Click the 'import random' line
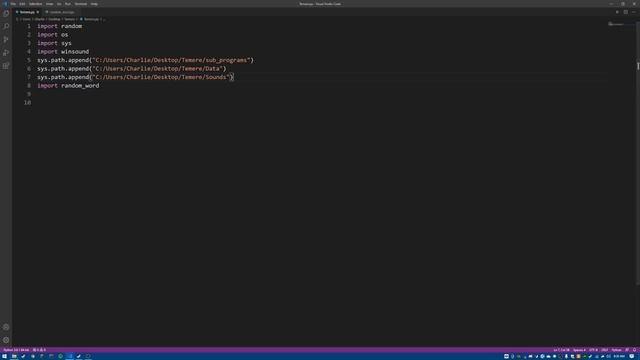This screenshot has height=360, width=640. point(60,26)
